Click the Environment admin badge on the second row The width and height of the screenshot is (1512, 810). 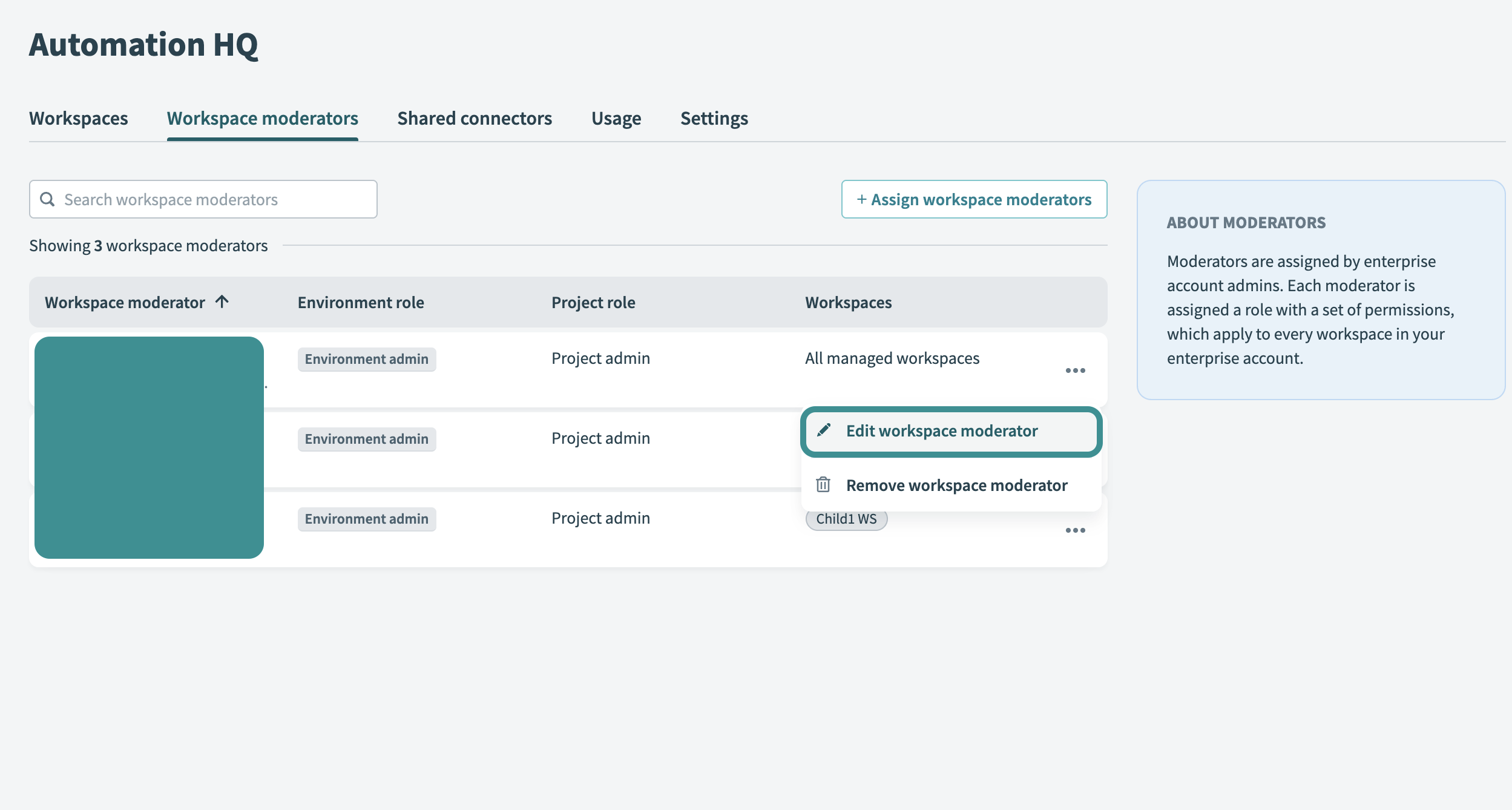(366, 438)
